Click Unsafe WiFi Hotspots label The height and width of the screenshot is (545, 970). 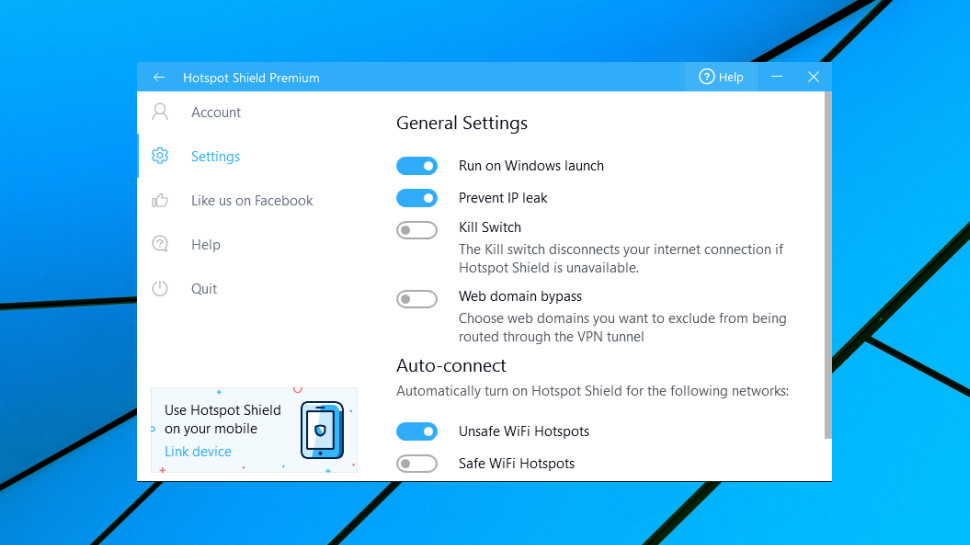(x=524, y=431)
